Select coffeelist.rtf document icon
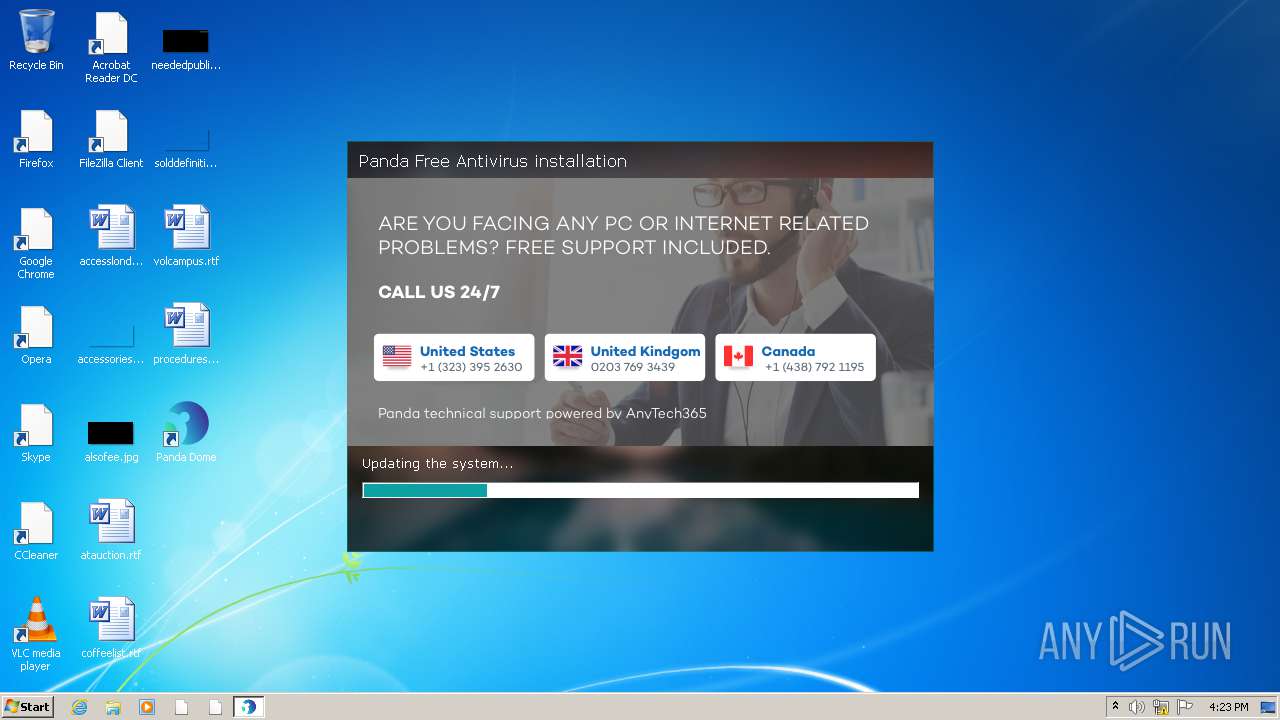Viewport: 1280px width, 720px height. tap(111, 628)
